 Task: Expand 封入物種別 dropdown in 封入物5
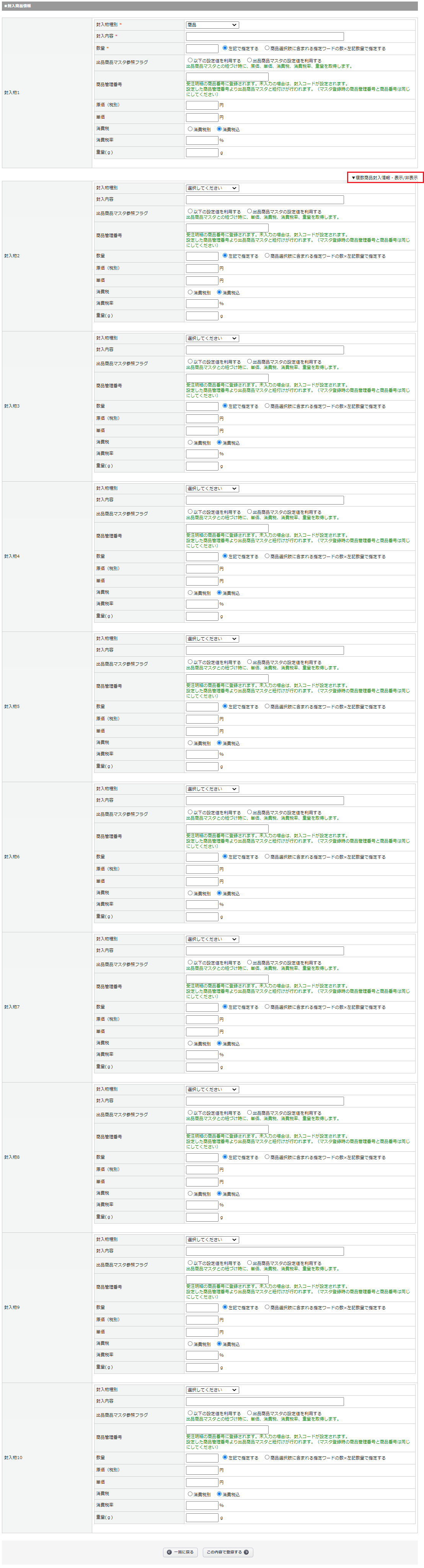212,638
